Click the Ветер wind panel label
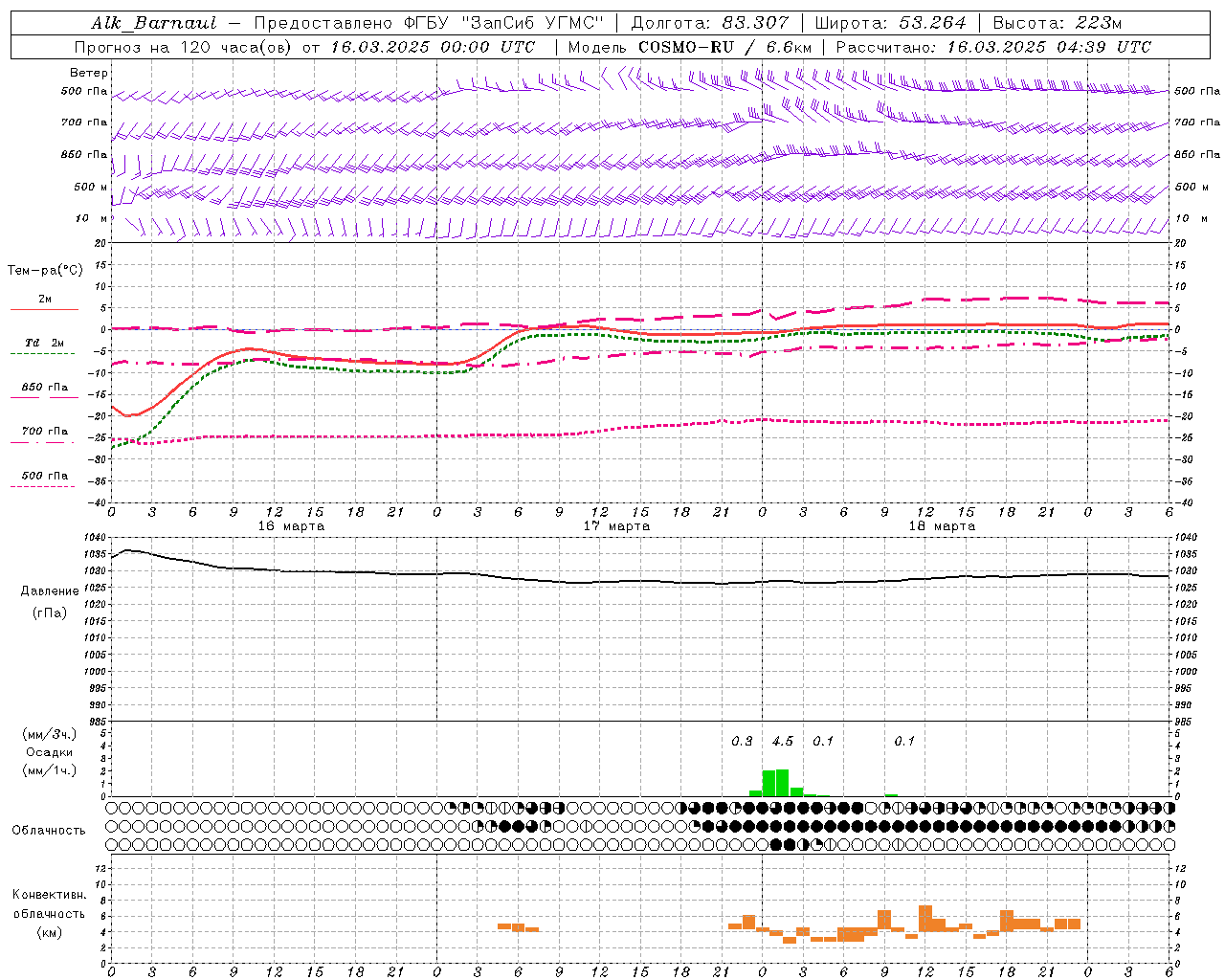The image size is (1225, 980). 89,73
